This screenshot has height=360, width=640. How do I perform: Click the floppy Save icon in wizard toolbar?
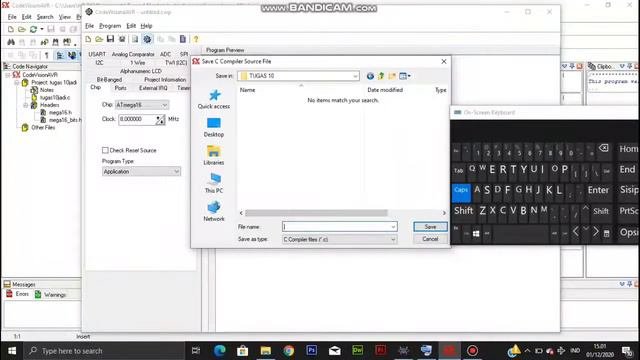coord(110,39)
